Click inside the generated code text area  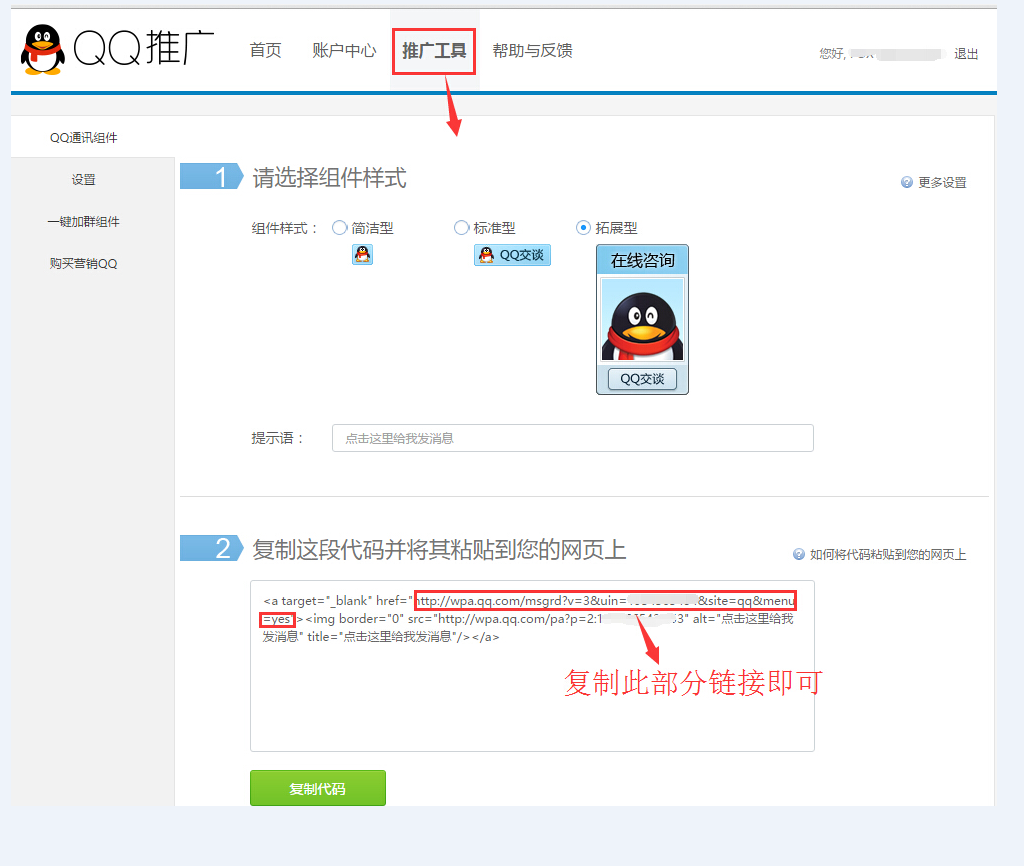[532, 666]
